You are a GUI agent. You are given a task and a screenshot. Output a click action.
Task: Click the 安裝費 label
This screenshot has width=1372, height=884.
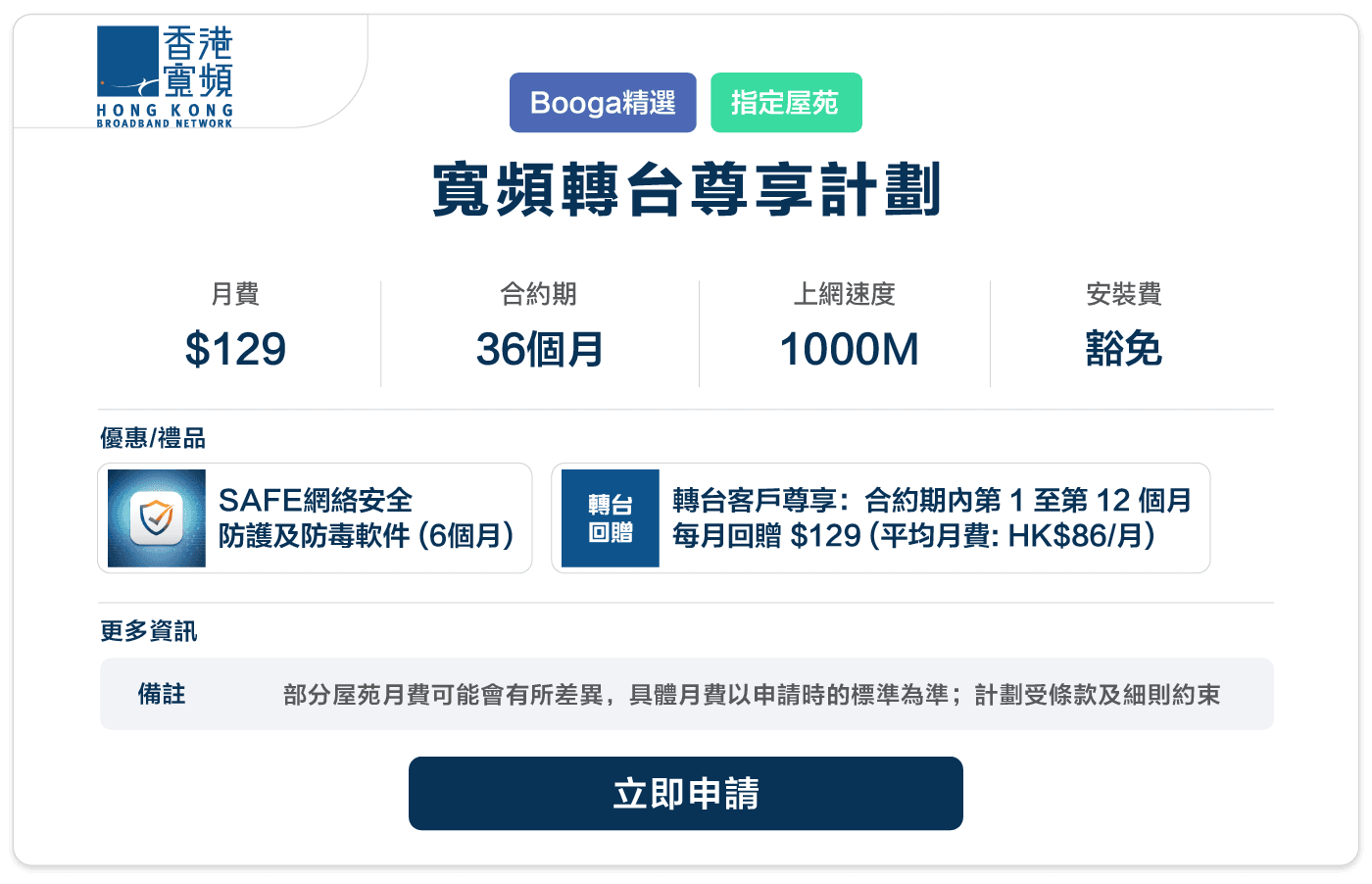(1124, 294)
